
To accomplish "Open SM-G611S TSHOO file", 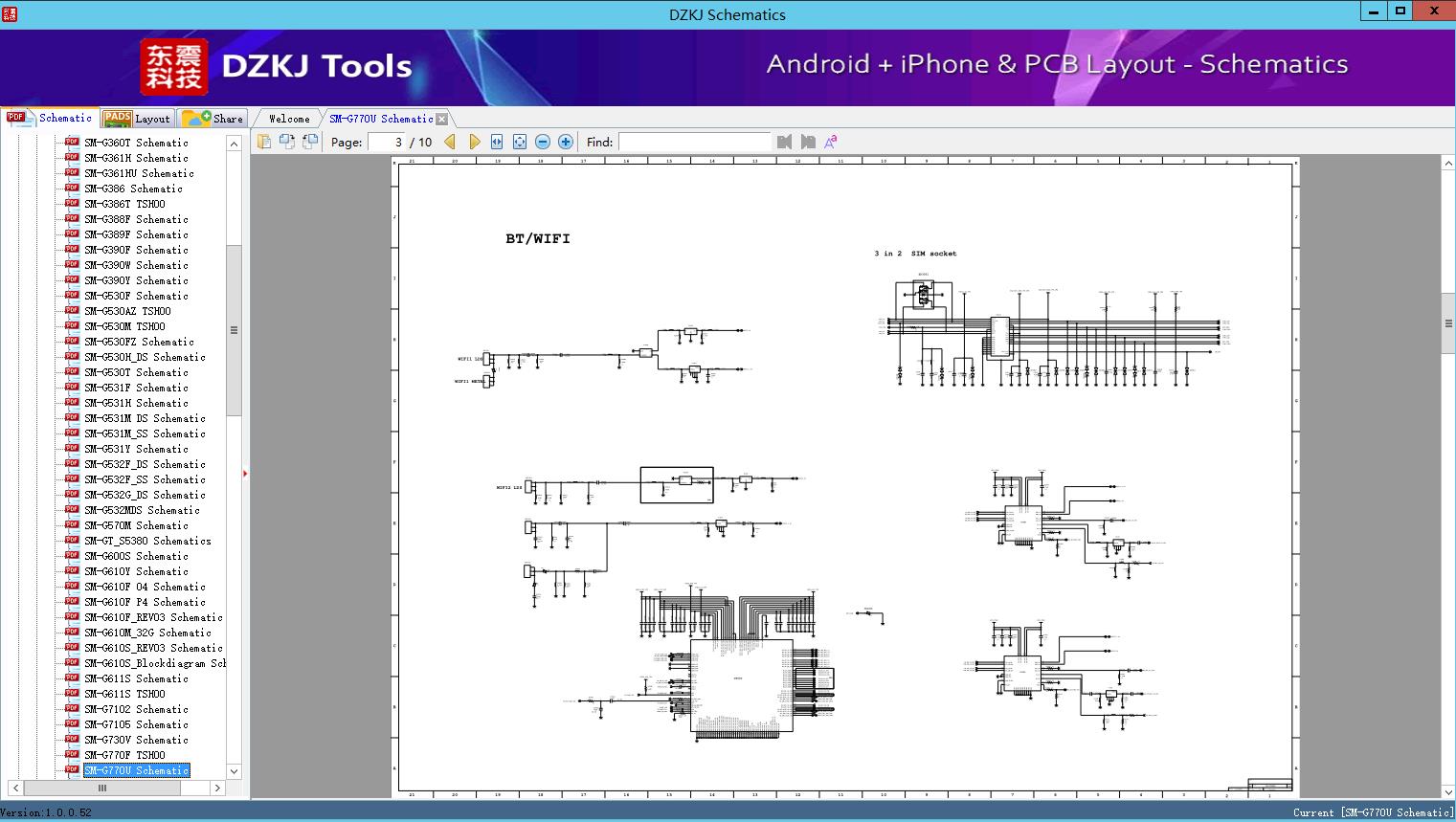I will (124, 694).
